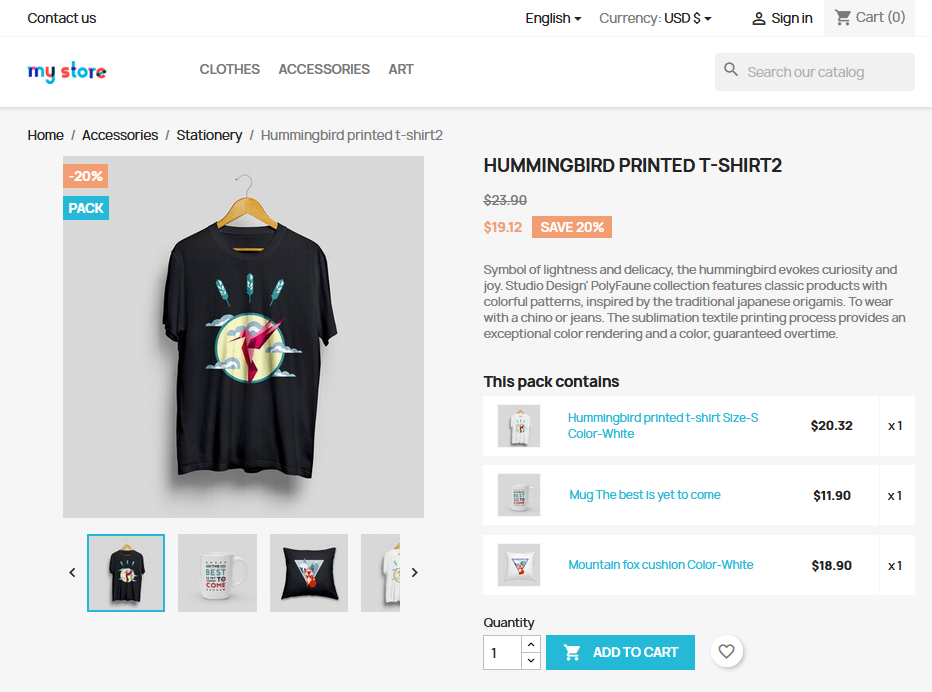
Task: Show previous thumbnails with left arrow
Action: [x=73, y=573]
